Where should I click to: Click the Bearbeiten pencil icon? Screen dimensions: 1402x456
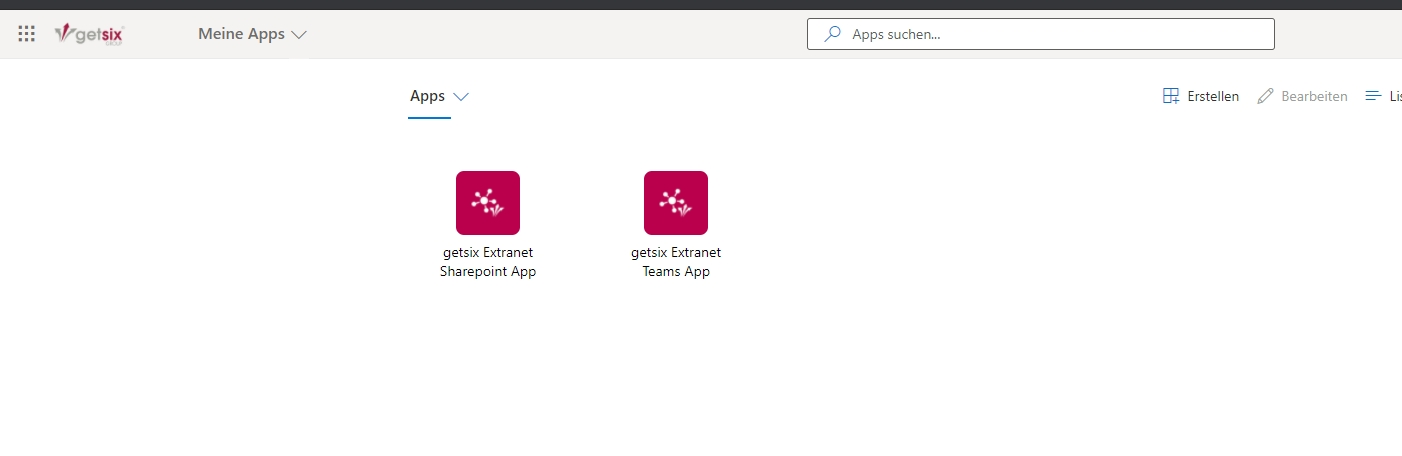pos(1265,96)
